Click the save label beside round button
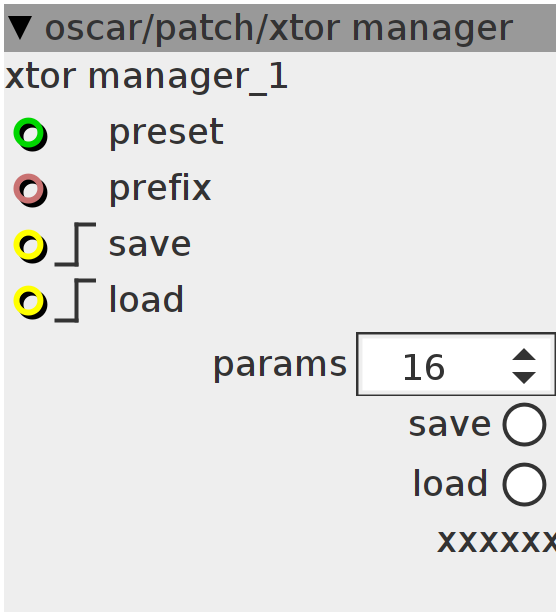 450,424
